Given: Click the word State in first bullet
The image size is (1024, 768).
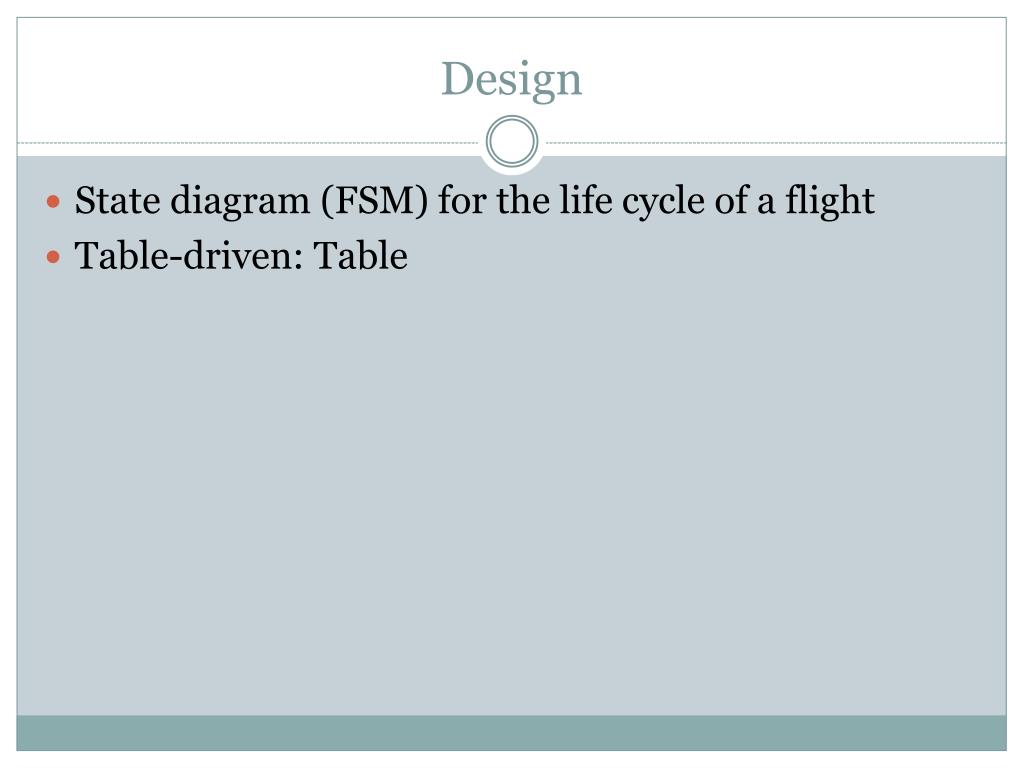Looking at the screenshot, I should (x=118, y=200).
